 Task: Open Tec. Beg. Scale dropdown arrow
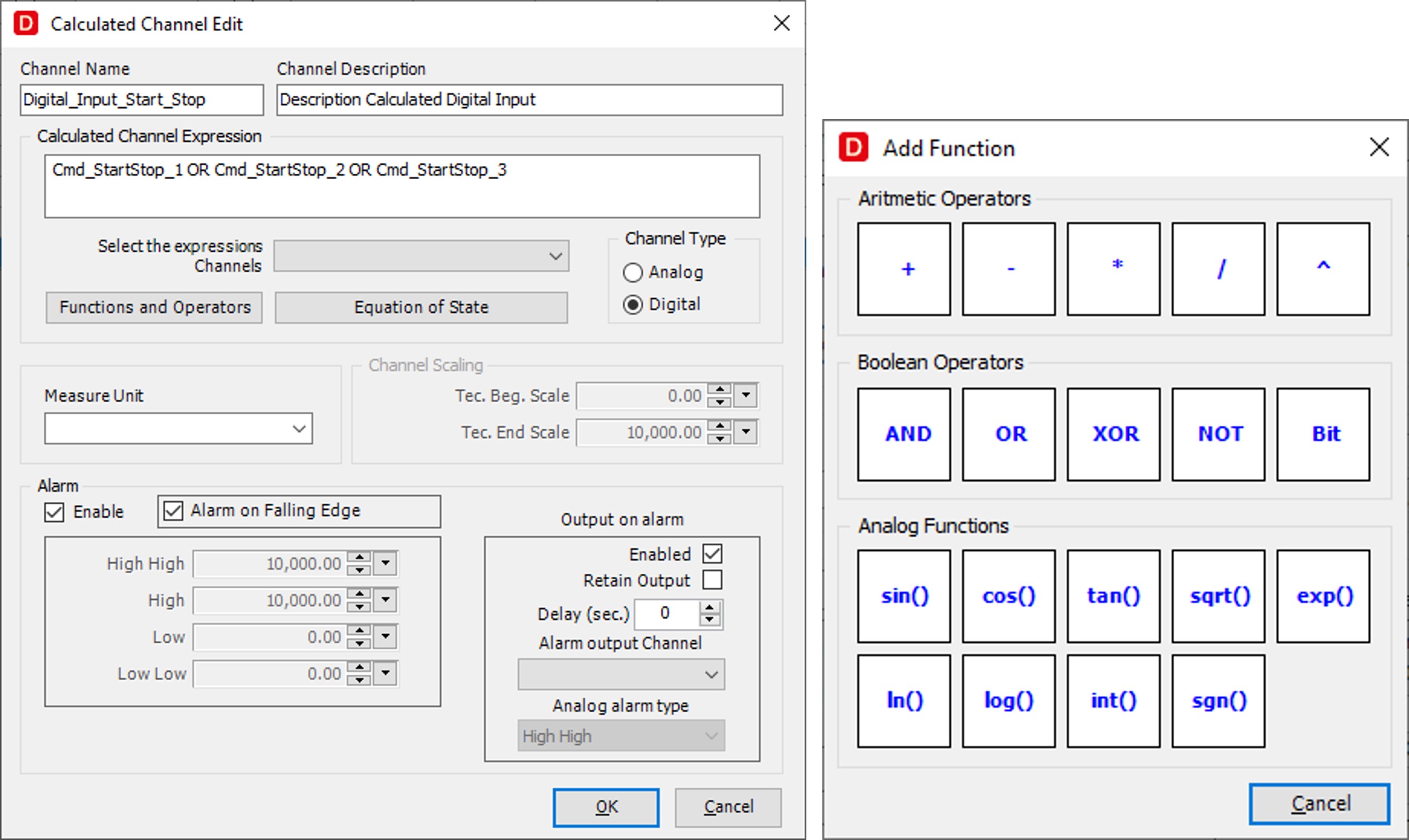coord(745,395)
